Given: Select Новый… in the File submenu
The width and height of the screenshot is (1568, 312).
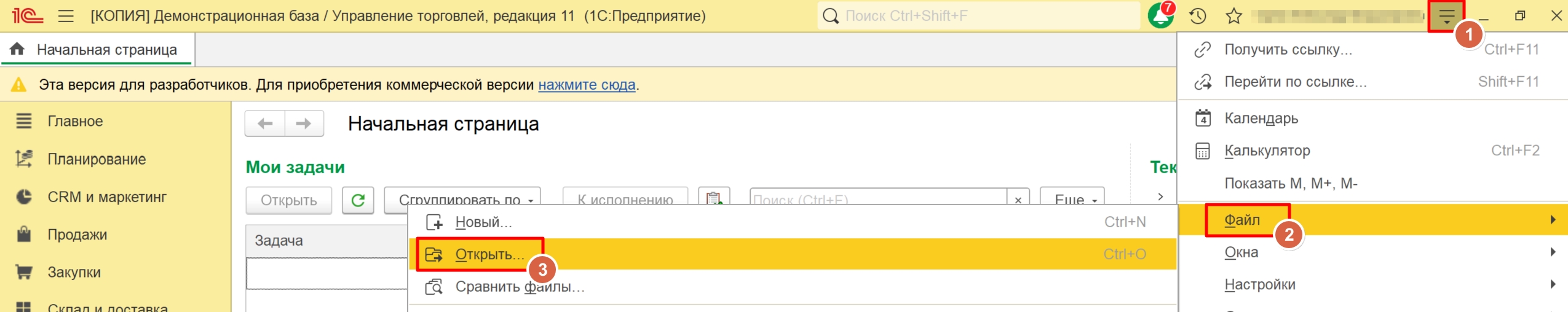Looking at the screenshot, I should pyautogui.click(x=483, y=222).
